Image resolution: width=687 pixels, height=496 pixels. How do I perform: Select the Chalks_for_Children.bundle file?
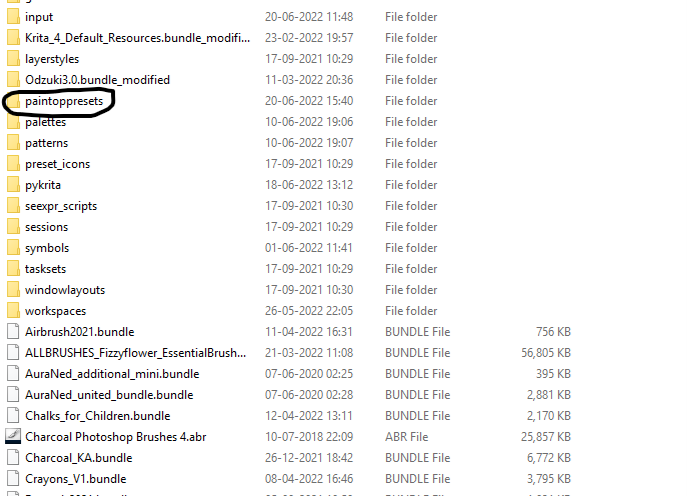(x=98, y=416)
